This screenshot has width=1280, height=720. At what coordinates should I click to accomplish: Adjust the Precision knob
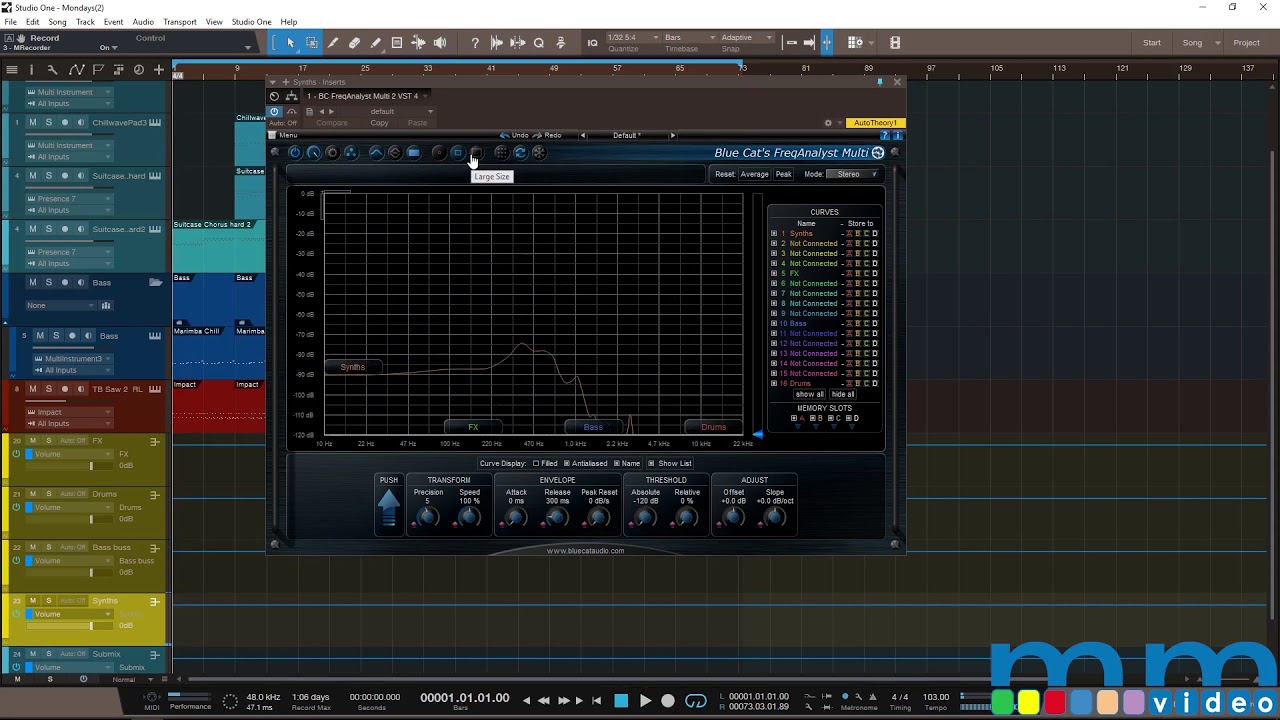[x=428, y=517]
